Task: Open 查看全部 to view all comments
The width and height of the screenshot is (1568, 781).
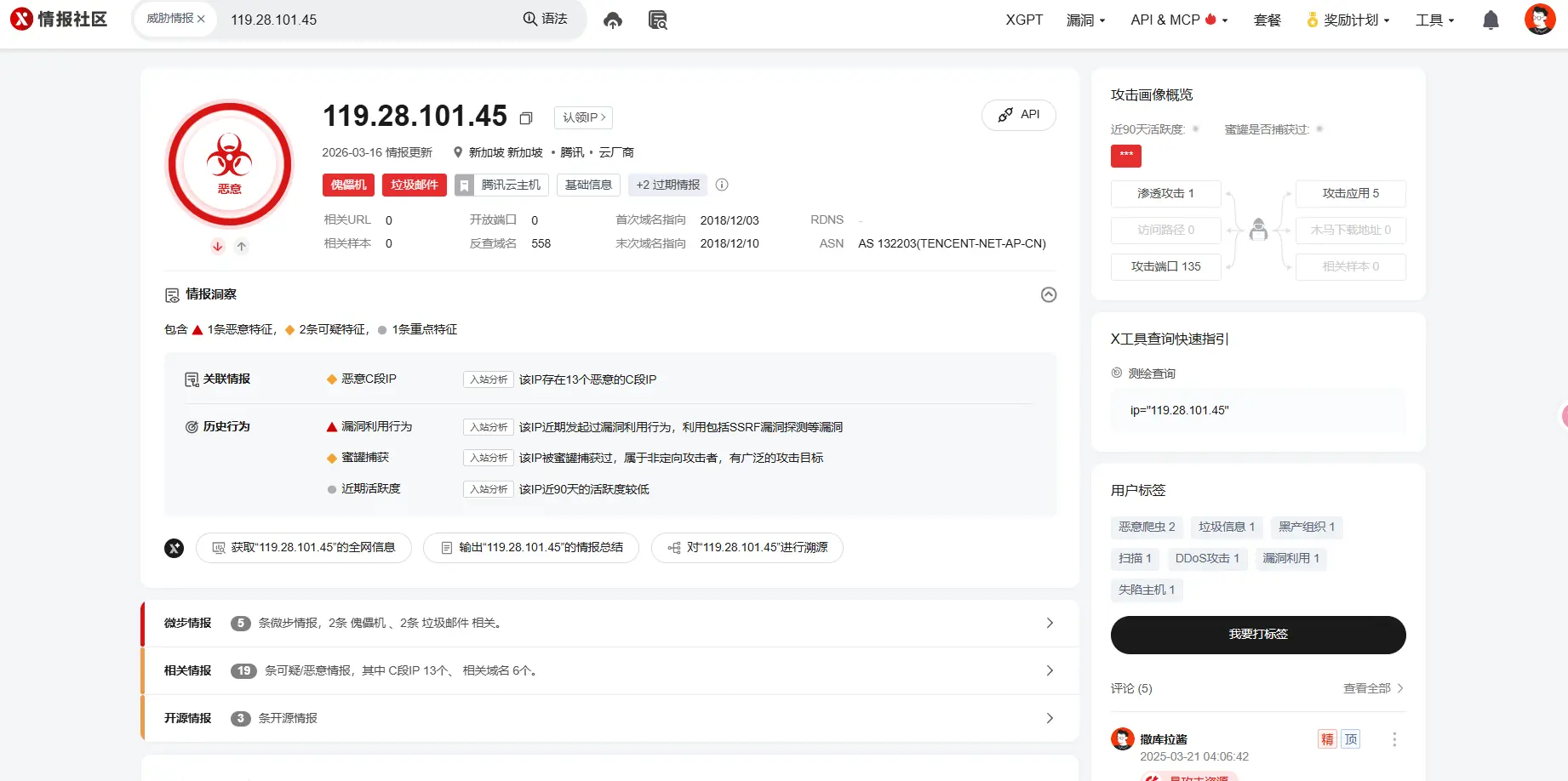Action: [x=1365, y=687]
